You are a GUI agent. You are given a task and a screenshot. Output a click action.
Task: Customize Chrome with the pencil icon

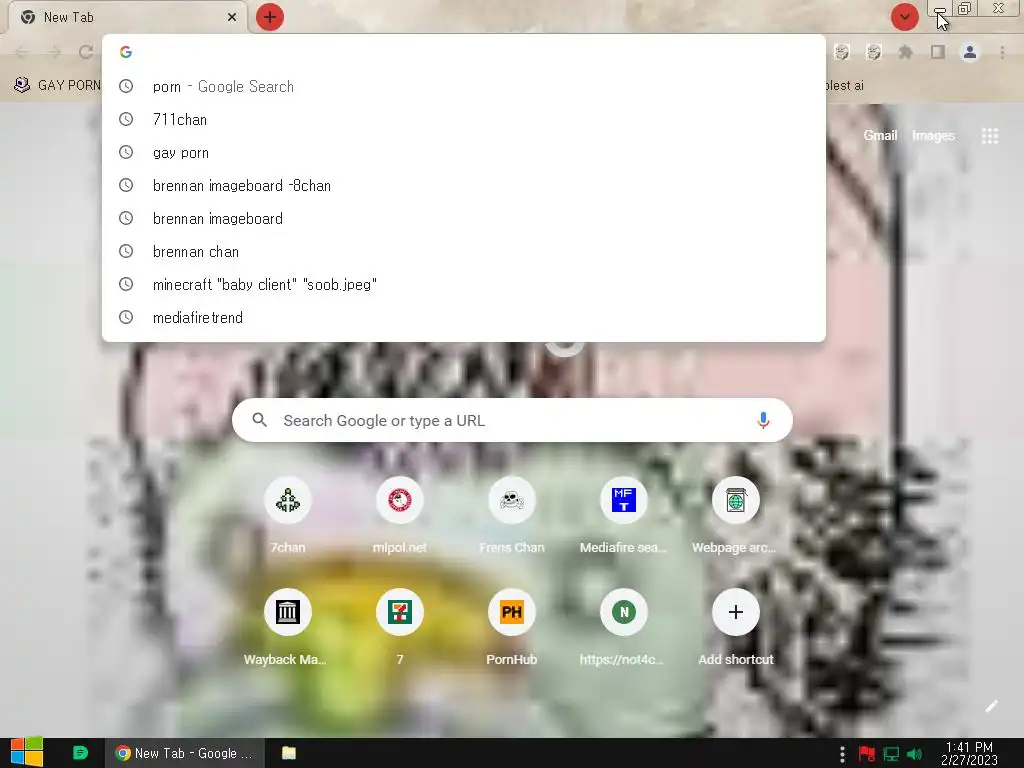point(991,706)
